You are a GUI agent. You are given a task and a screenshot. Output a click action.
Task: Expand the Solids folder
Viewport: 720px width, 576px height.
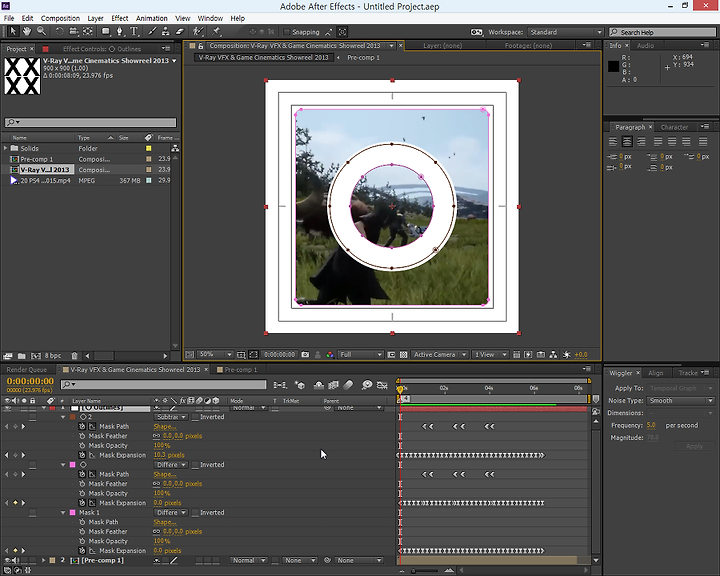6,148
